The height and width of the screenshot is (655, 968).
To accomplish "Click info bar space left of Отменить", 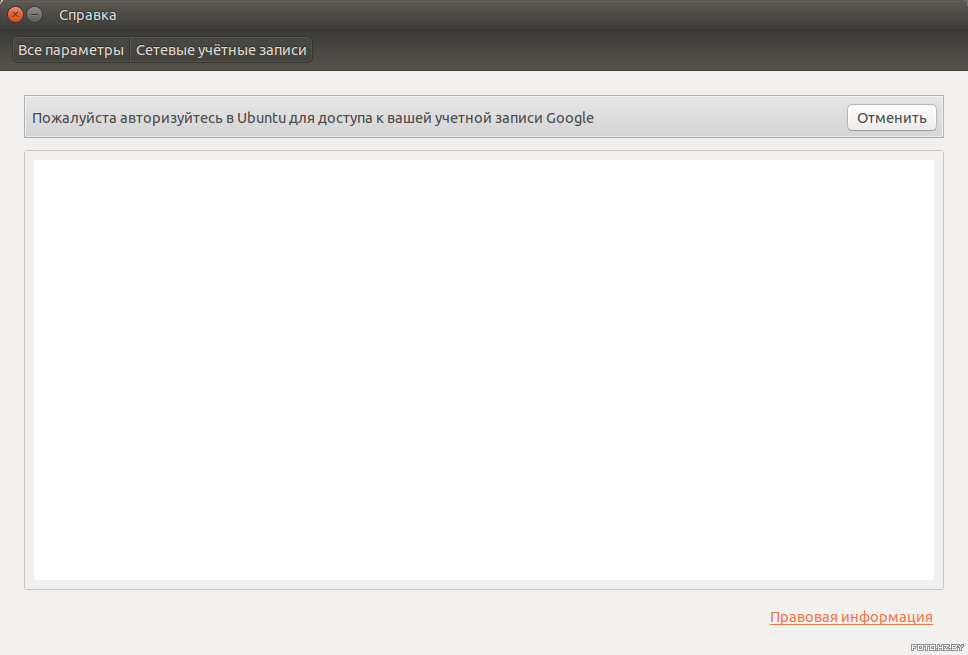I will click(x=719, y=117).
